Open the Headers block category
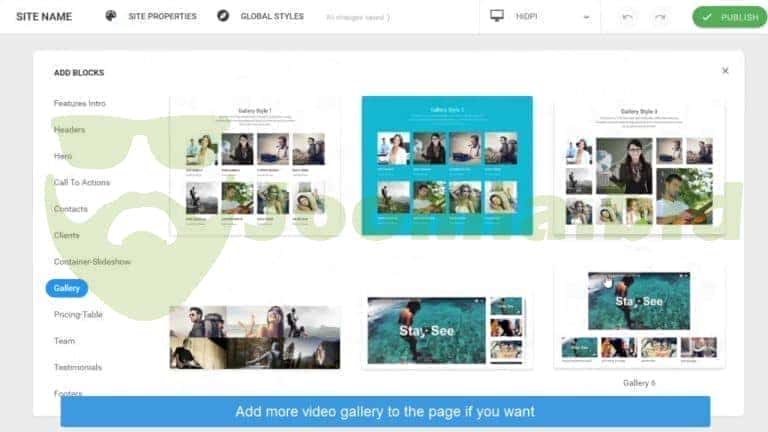The image size is (768, 432). pos(69,130)
